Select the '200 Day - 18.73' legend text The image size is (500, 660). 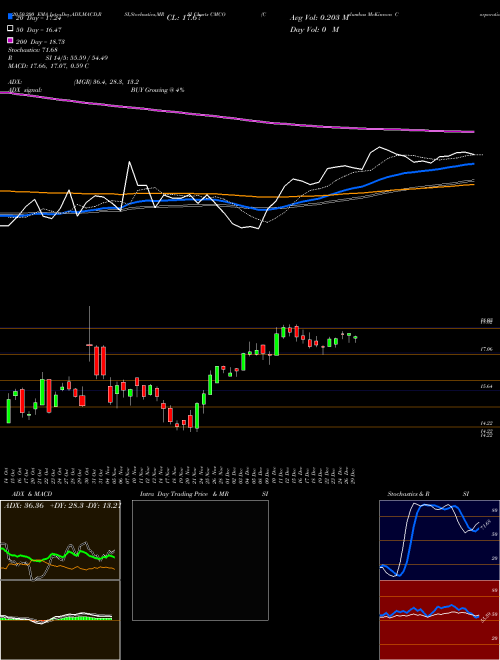coord(40,42)
